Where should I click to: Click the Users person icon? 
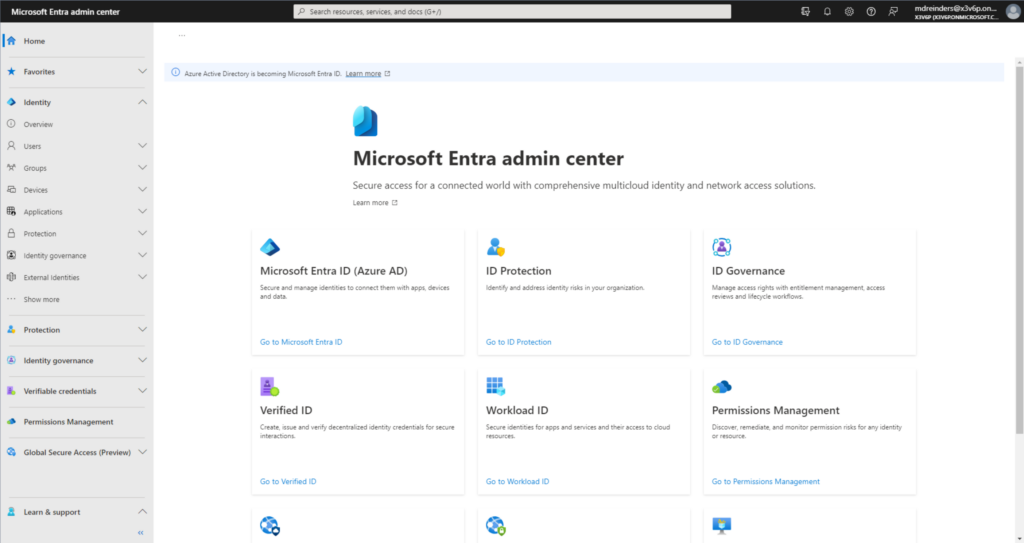coord(11,146)
